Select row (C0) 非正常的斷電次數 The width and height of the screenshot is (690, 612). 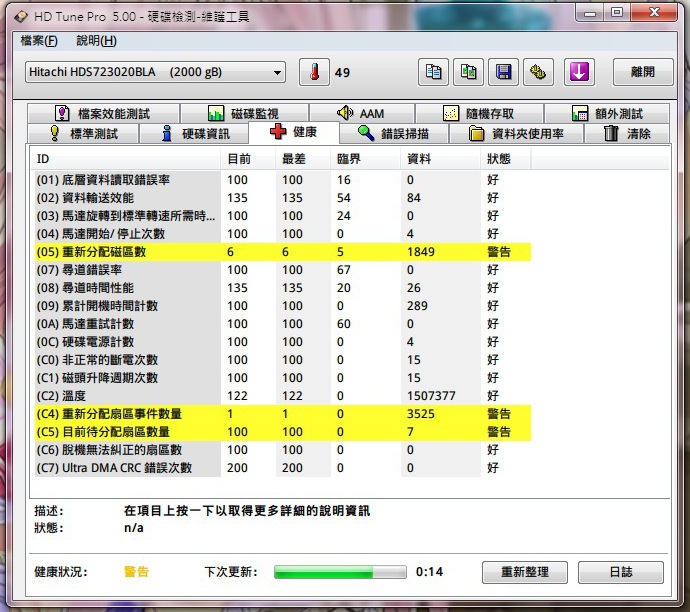click(283, 360)
